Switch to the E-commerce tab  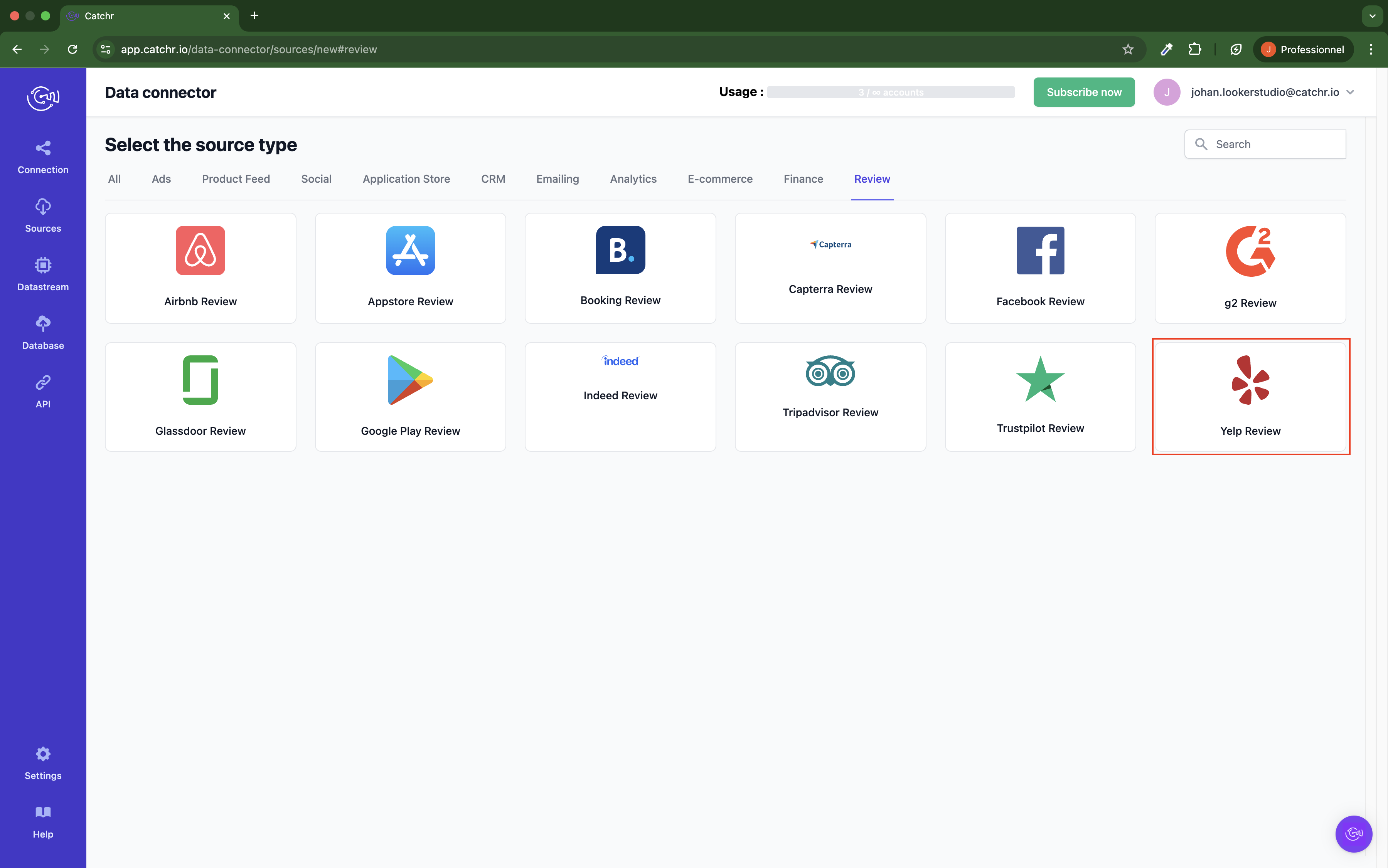coord(720,178)
